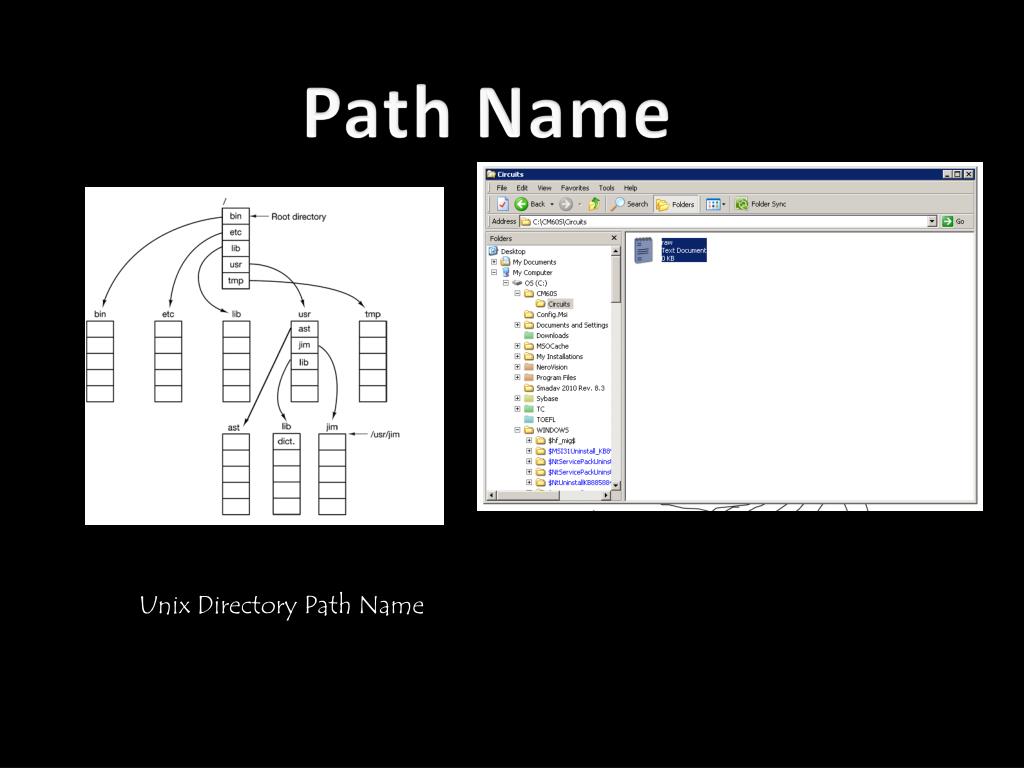Open the Favorites menu
The height and width of the screenshot is (768, 1024).
[x=575, y=188]
